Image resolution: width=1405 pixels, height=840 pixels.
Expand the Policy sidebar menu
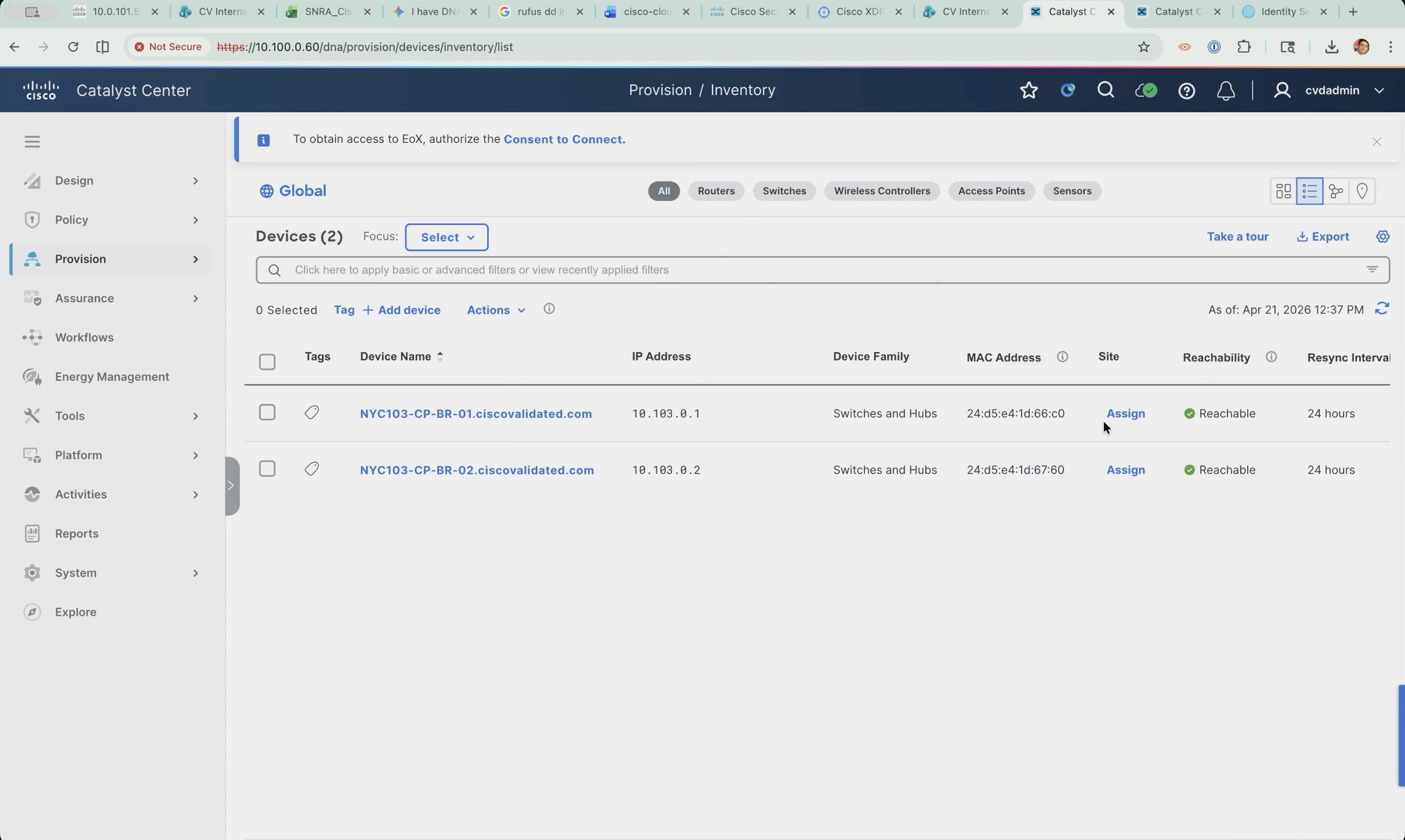click(x=111, y=219)
